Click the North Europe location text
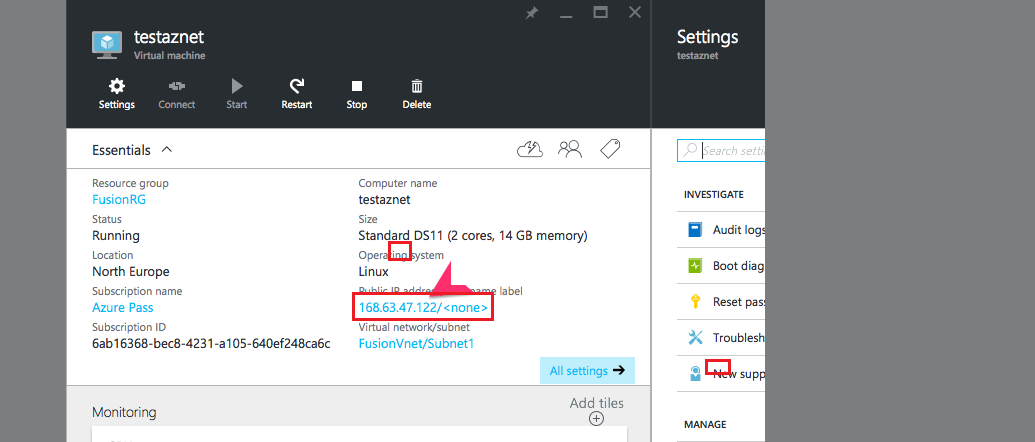 tap(131, 272)
